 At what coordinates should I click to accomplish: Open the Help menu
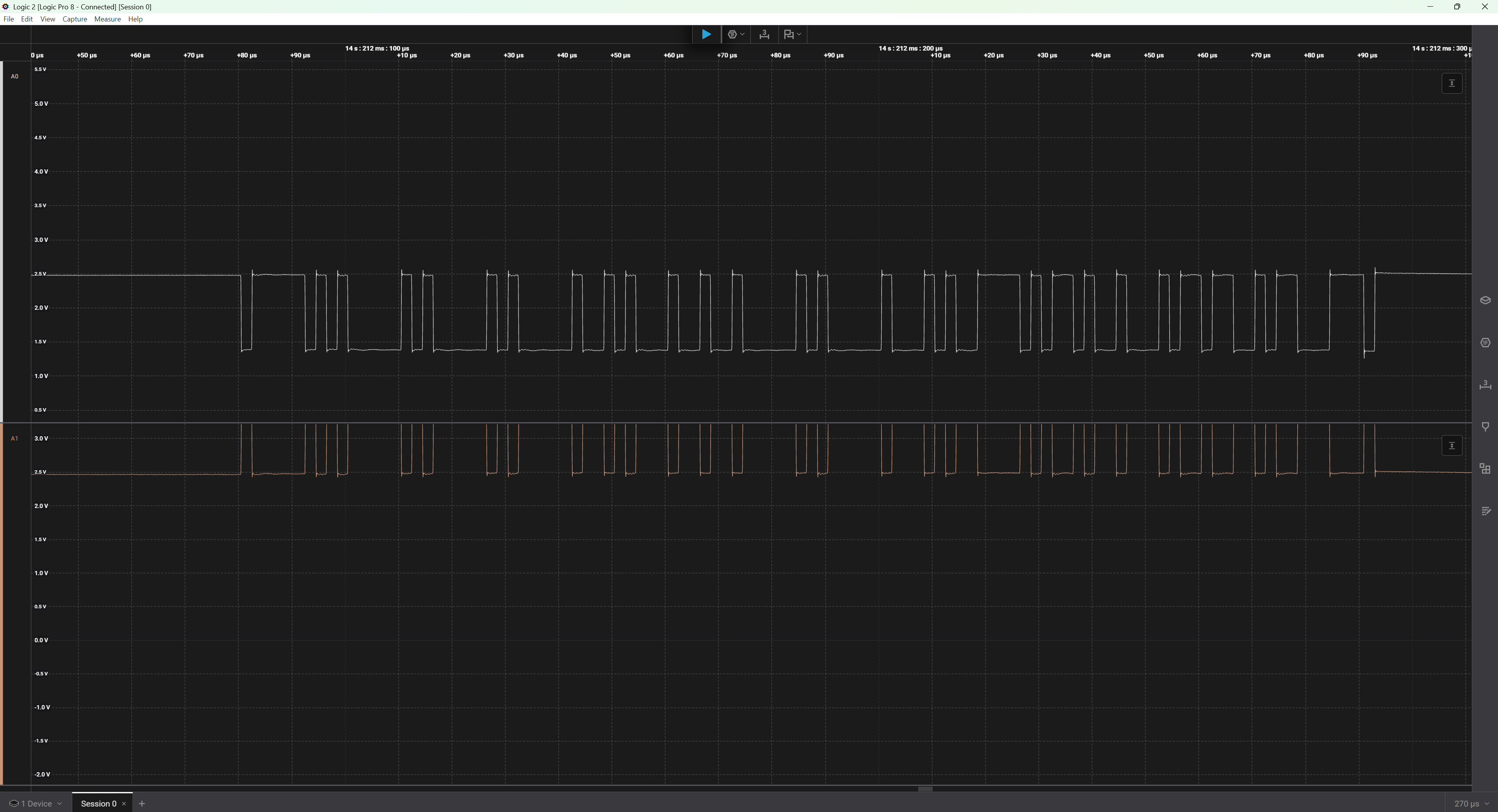[135, 19]
